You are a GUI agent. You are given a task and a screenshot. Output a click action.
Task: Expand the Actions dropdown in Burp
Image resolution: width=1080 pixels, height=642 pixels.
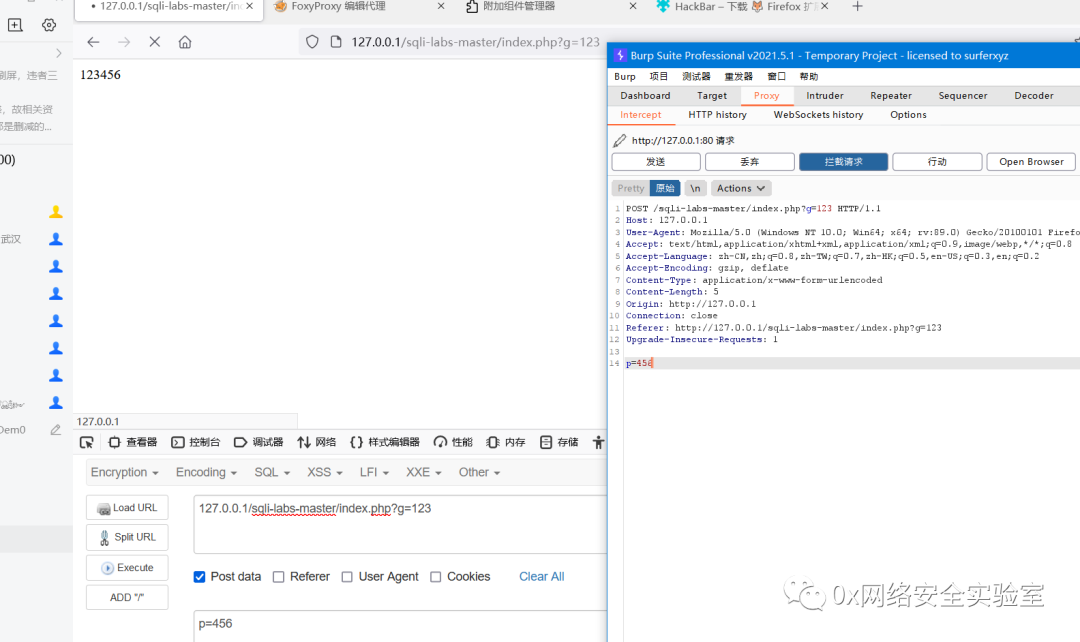741,188
